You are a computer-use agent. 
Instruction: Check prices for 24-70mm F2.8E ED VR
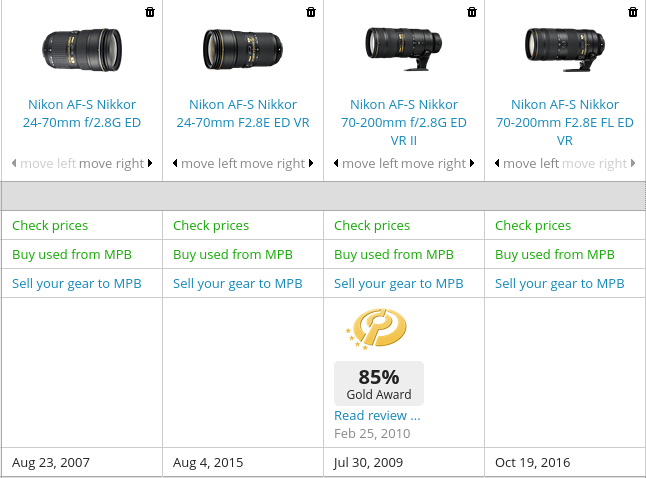211,226
